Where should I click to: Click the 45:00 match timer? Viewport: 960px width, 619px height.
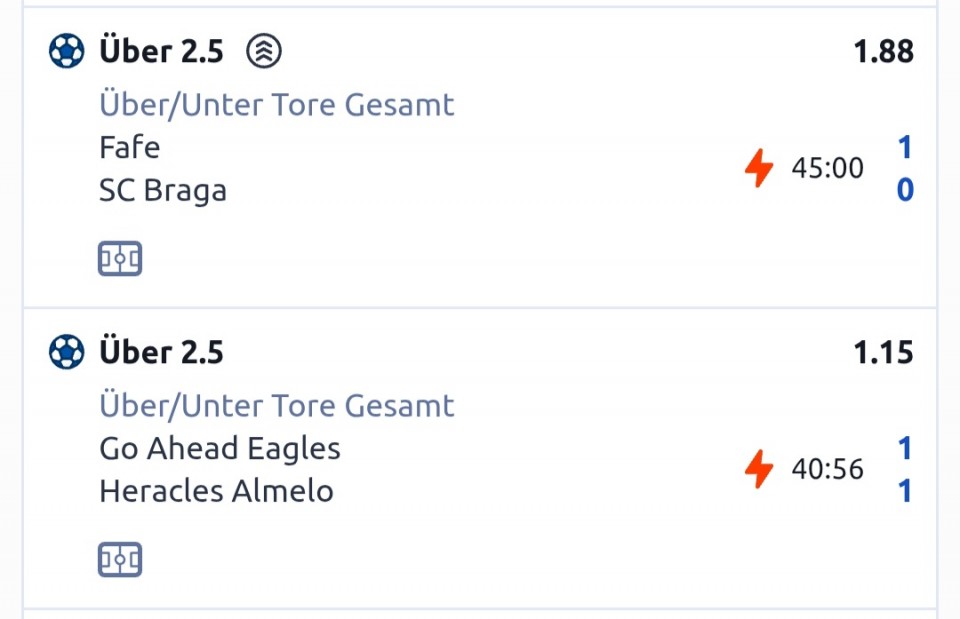click(x=827, y=168)
